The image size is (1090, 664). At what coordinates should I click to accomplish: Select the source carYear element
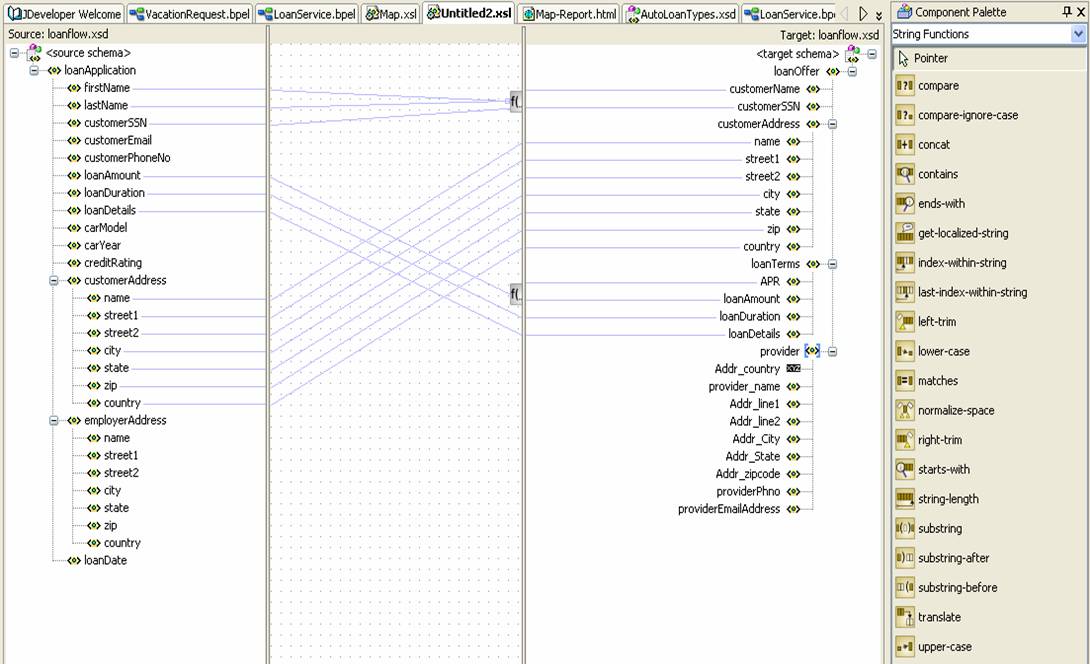[102, 245]
